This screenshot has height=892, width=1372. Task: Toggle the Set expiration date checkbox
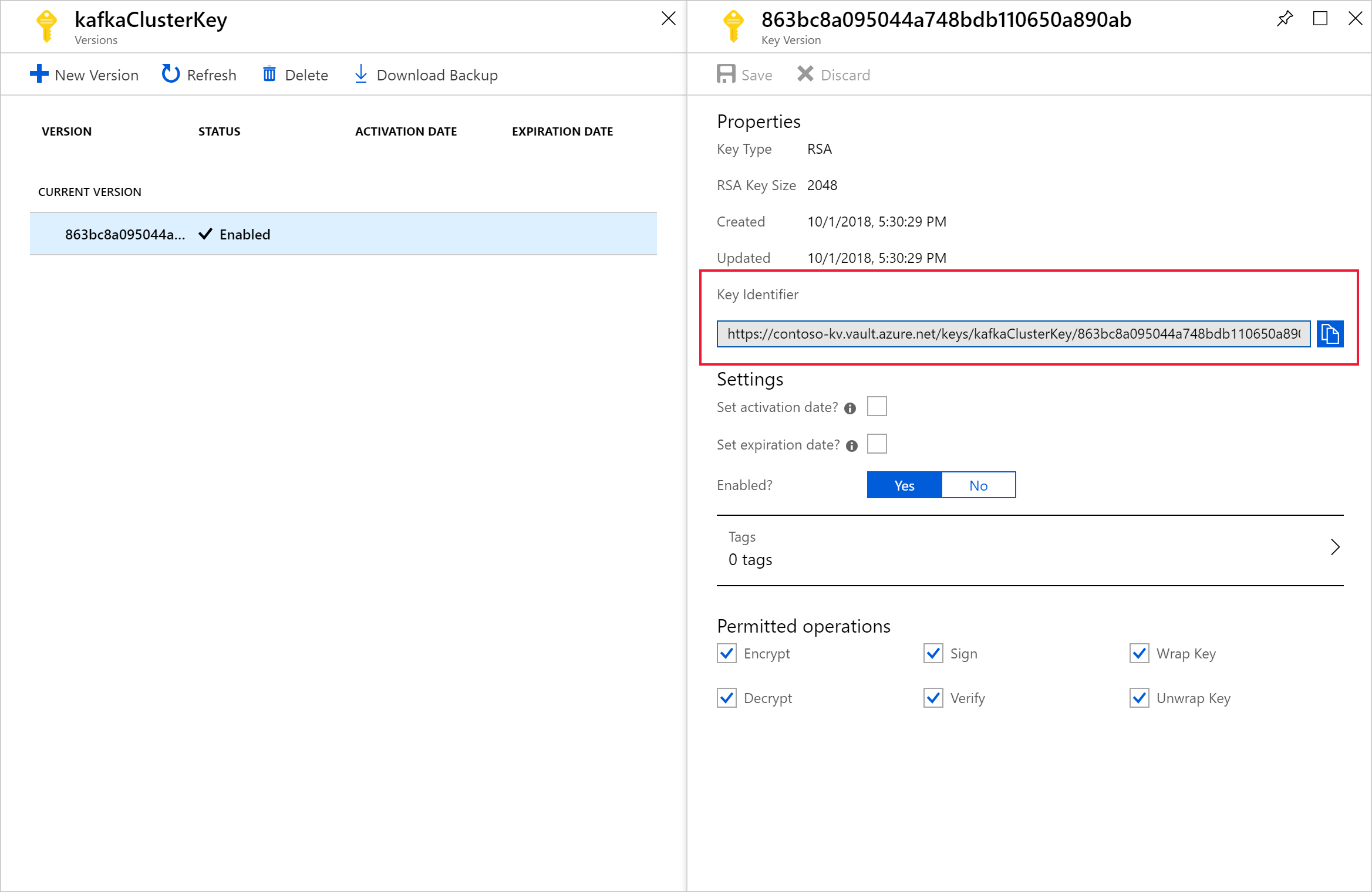(879, 444)
